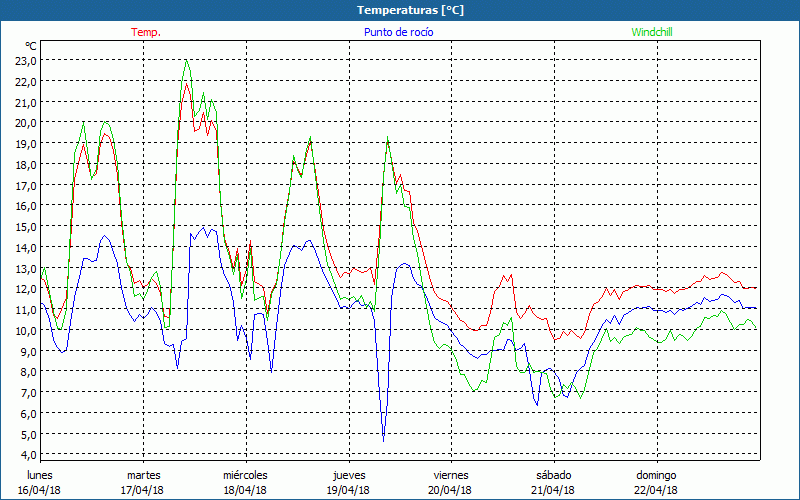800x500 pixels.
Task: Click the highest green Windchill peak on Tuesday
Action: [x=186, y=61]
